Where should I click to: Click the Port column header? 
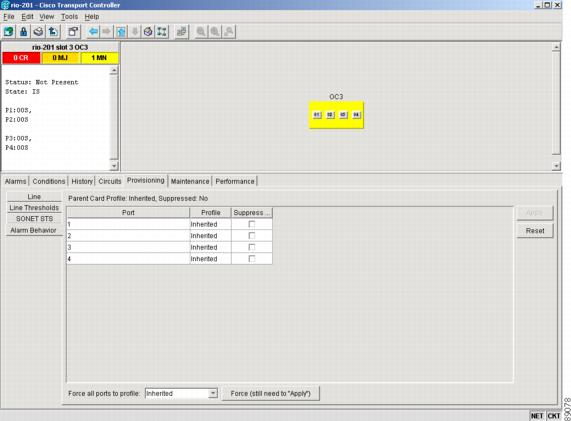(x=128, y=213)
